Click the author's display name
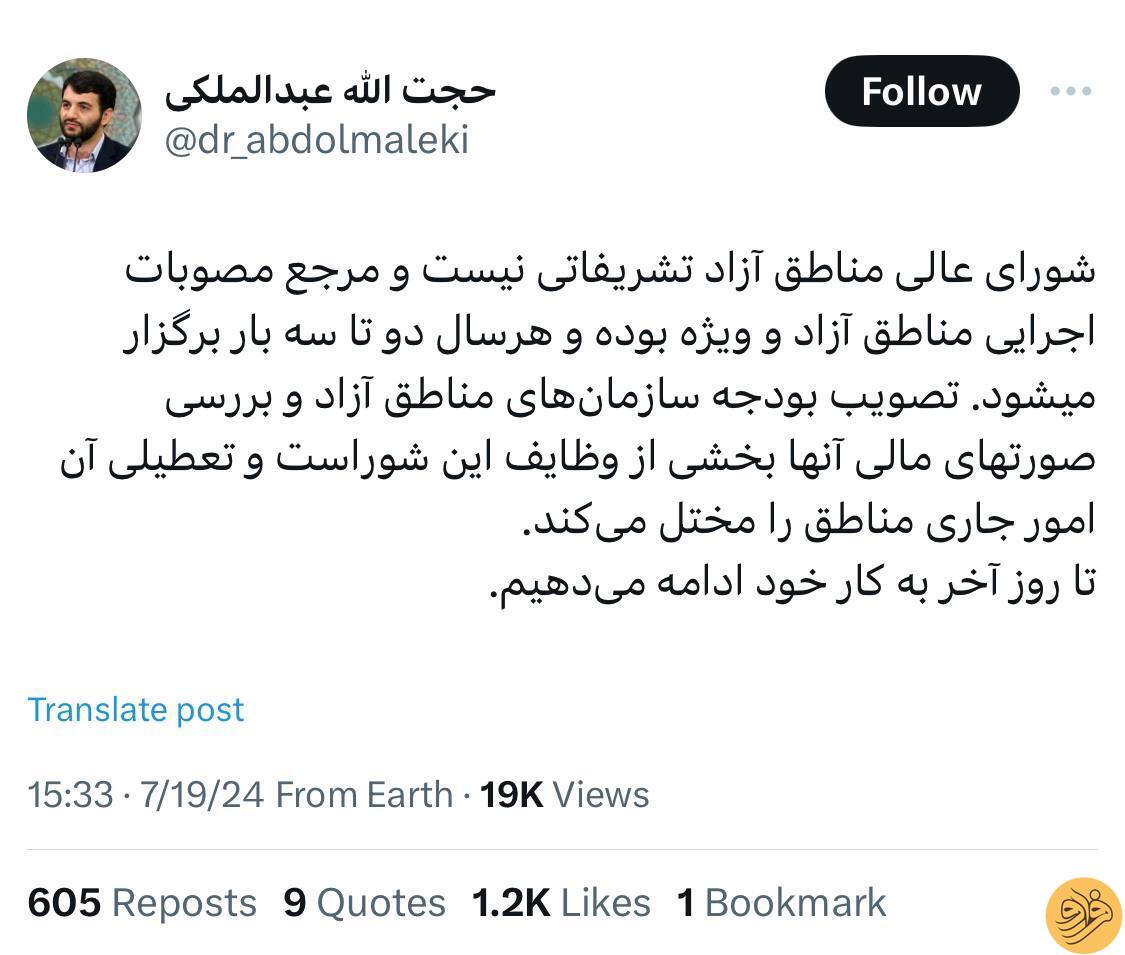Viewport: 1125px width, 955px height. coord(330,89)
